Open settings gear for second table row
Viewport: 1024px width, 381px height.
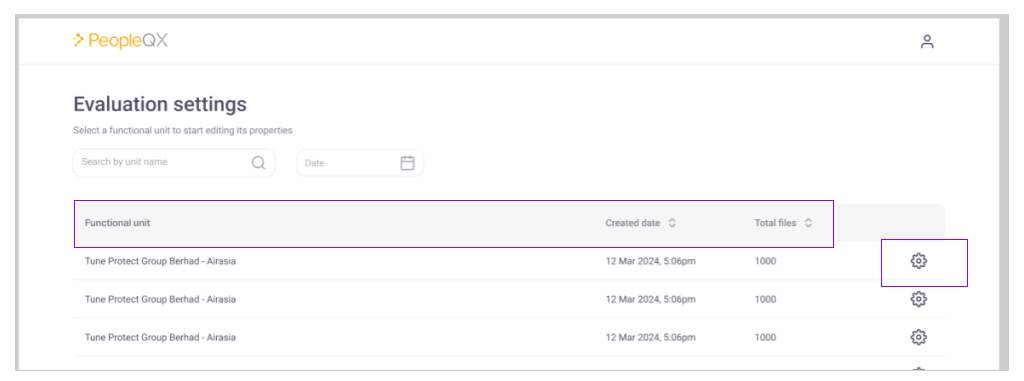tap(919, 299)
